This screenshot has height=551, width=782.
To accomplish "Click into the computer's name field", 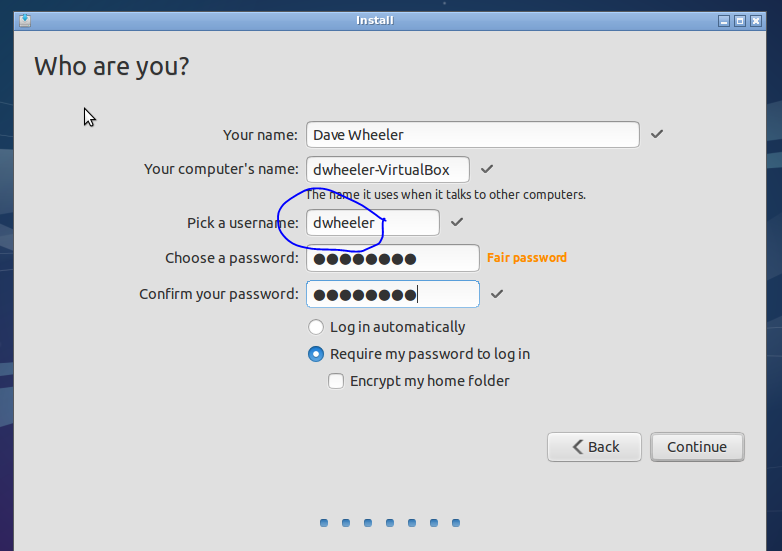I will tap(388, 170).
